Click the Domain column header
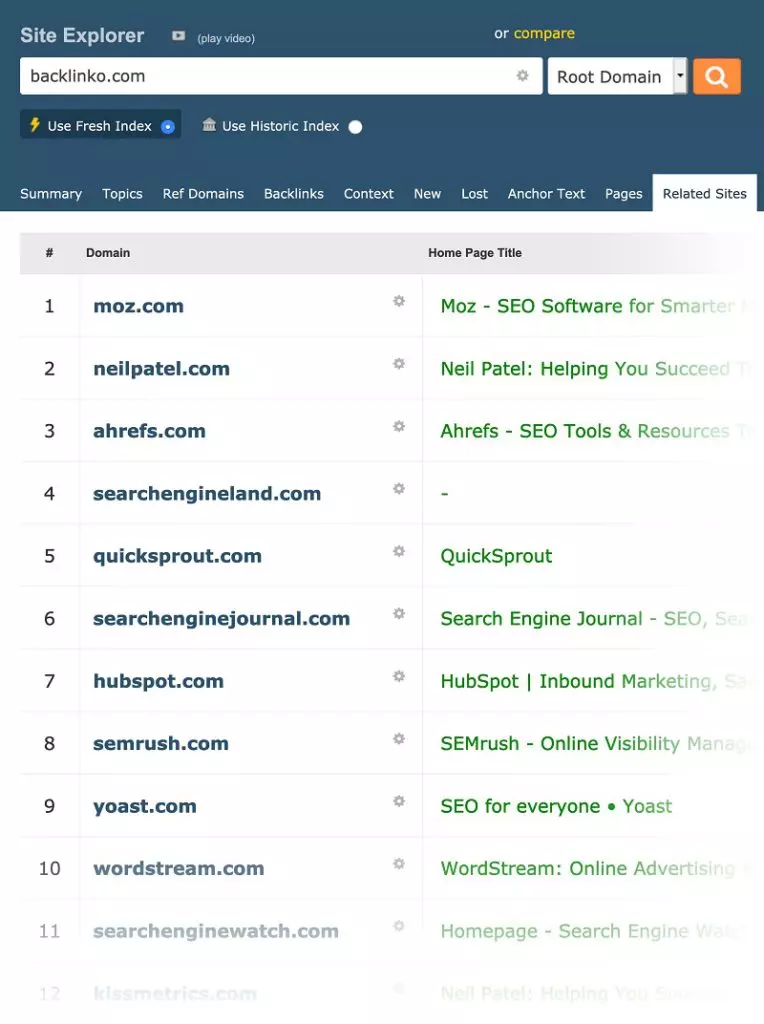This screenshot has width=764, height=1024. [108, 253]
